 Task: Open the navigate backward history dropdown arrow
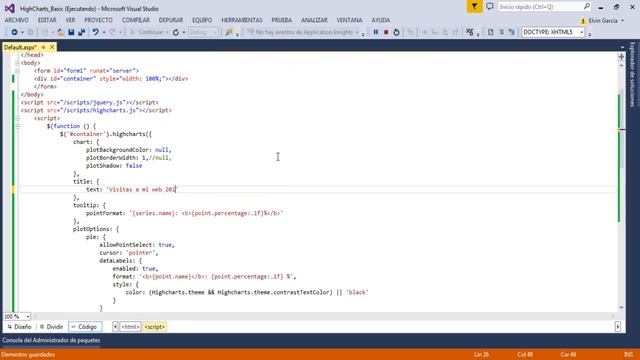click(22, 32)
